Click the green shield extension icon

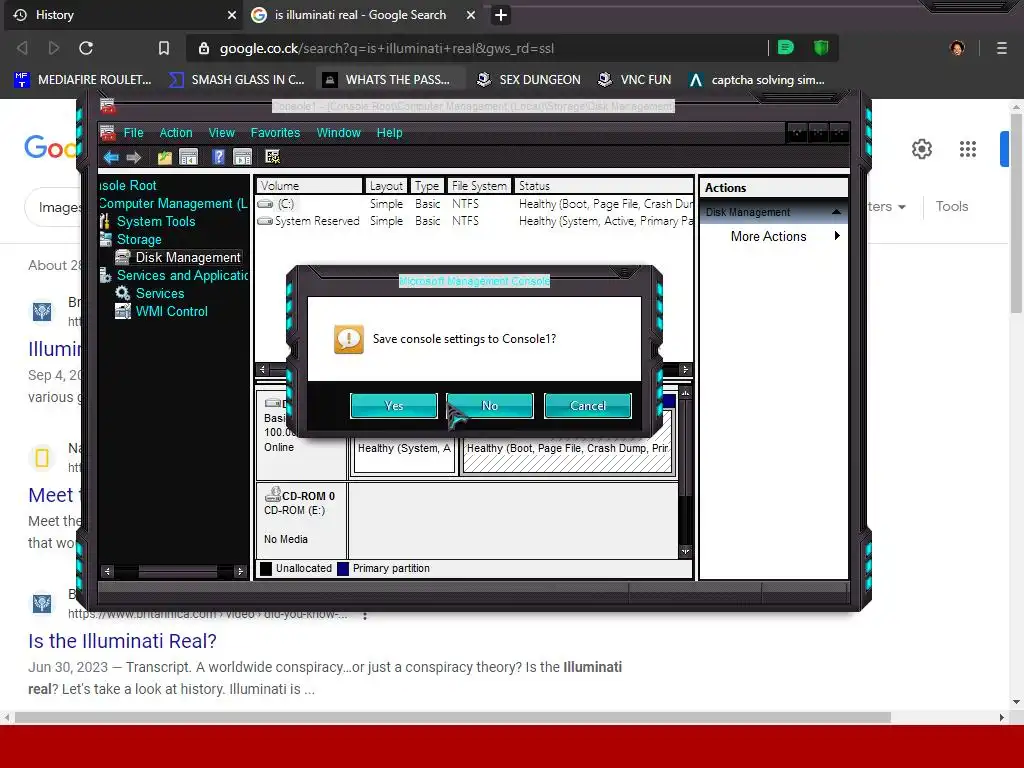pos(821,47)
